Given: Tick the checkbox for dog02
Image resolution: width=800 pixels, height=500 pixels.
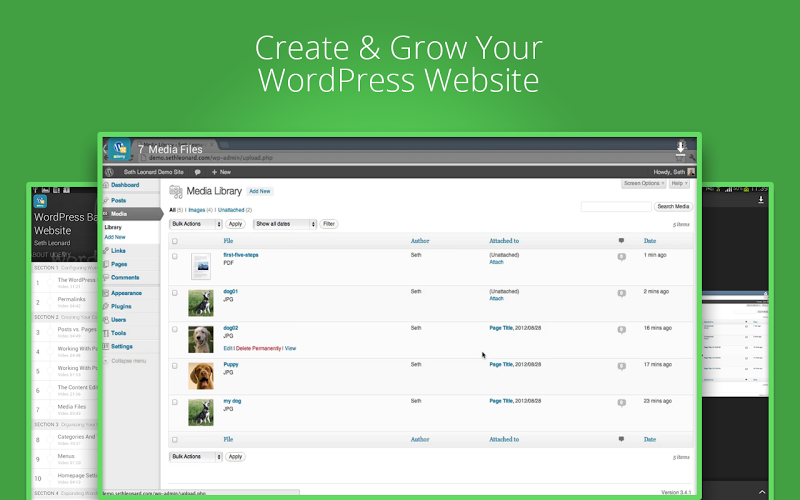Looking at the screenshot, I should pos(175,330).
